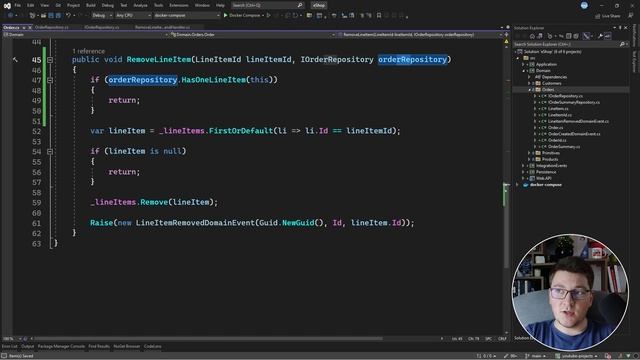Click the Solution Explorer Collapse All icon
Viewport: 640px width, 360px height.
(x=569, y=36)
